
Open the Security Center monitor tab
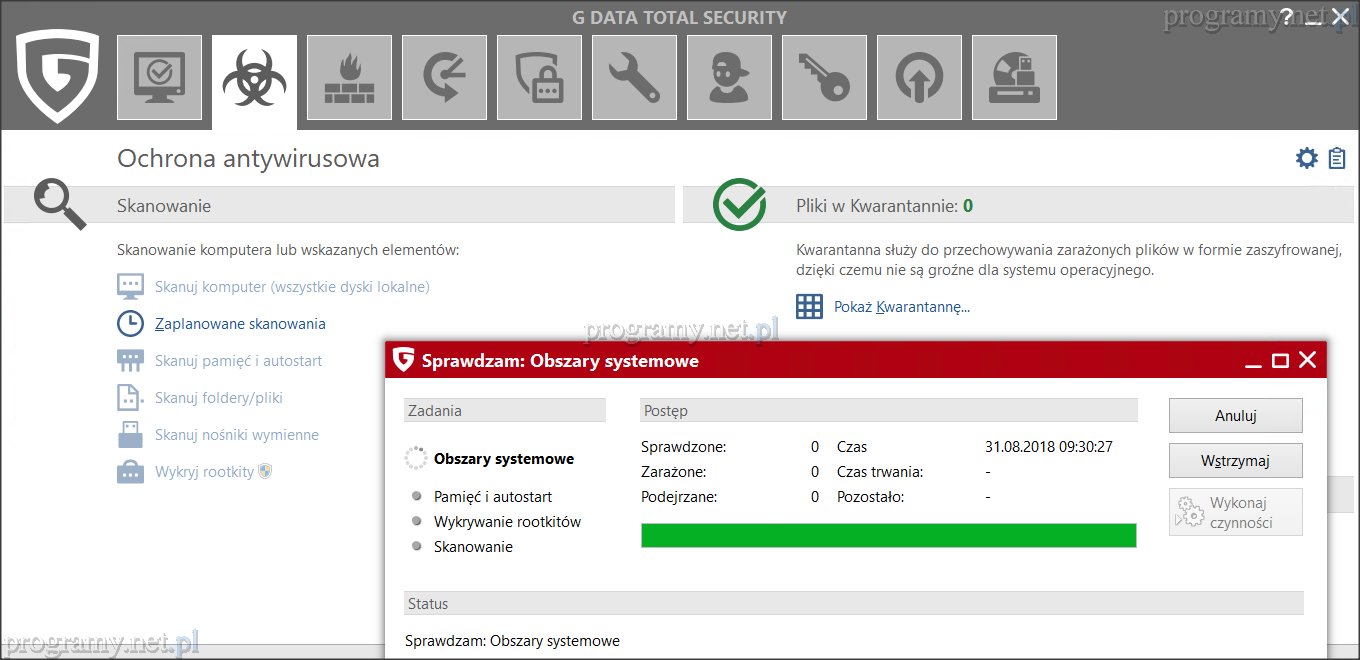coord(159,77)
